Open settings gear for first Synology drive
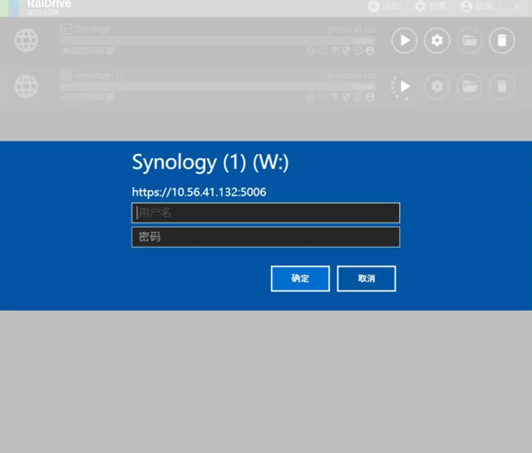 pos(437,40)
